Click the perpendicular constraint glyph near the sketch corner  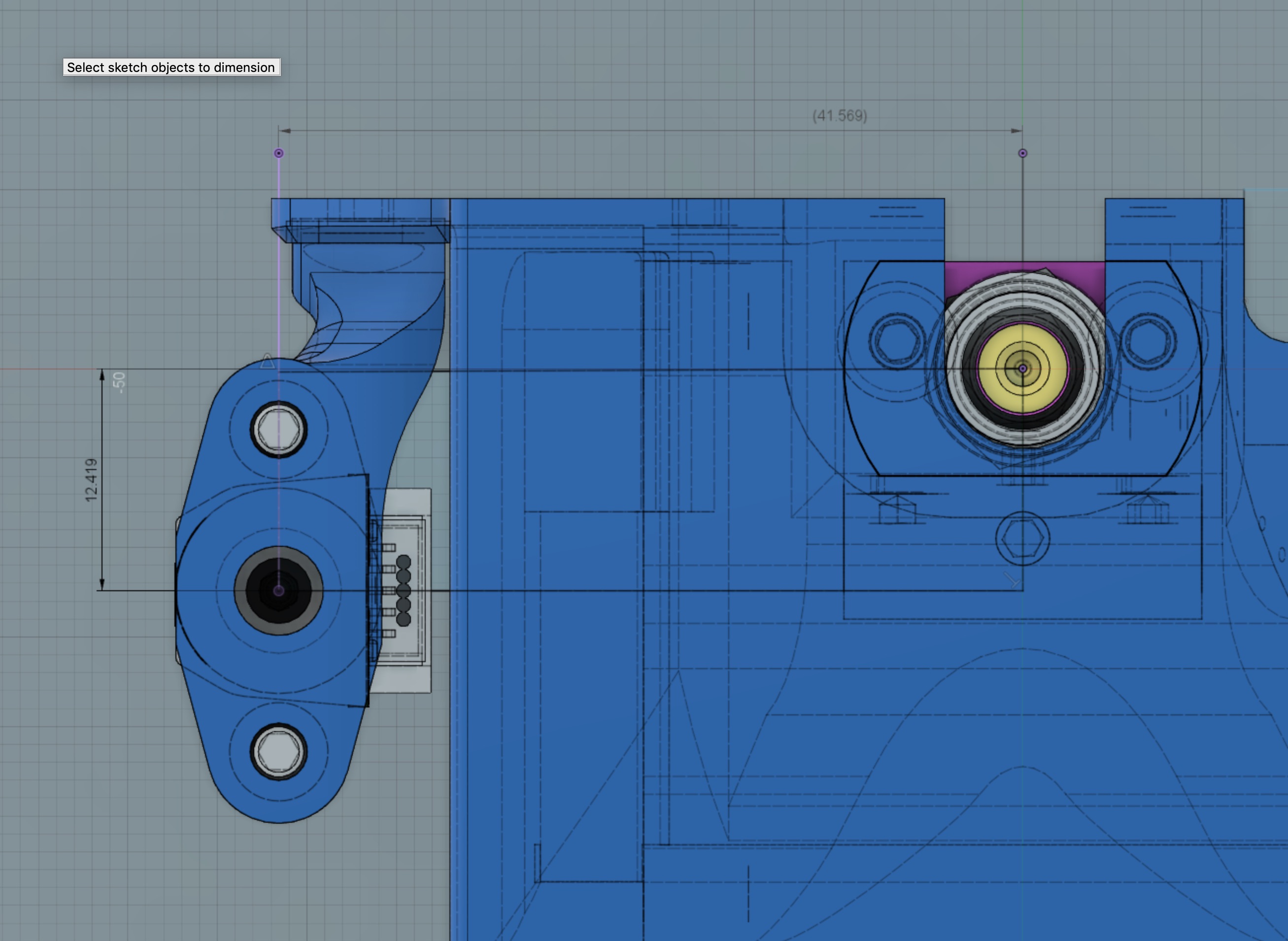(x=1011, y=580)
